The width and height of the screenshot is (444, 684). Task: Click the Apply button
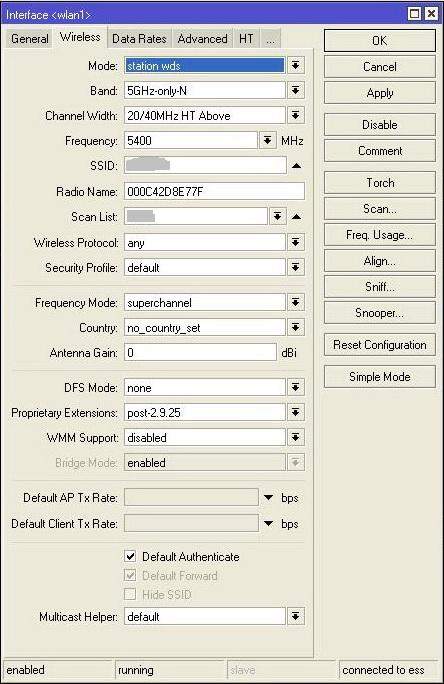[x=379, y=93]
